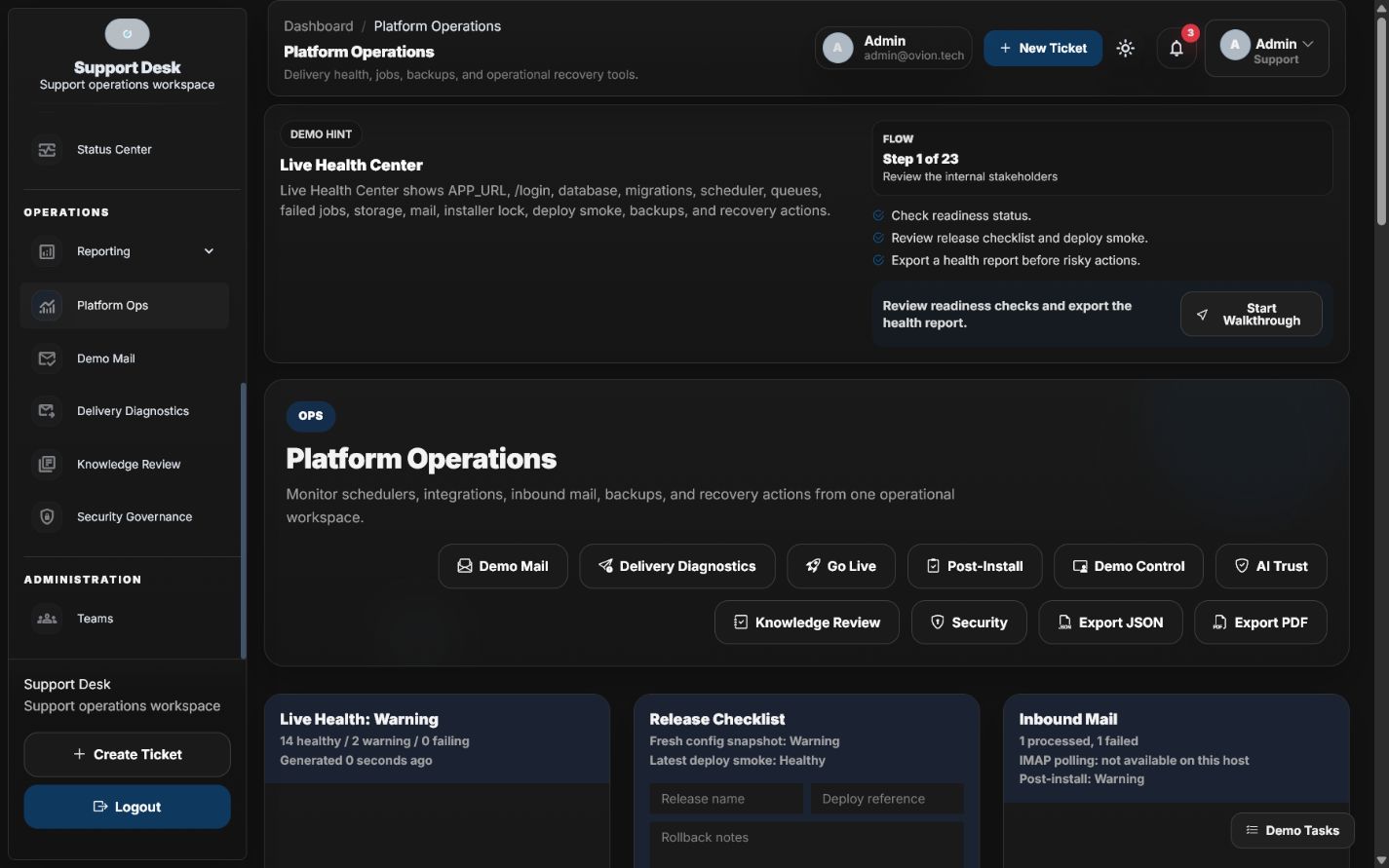Click the file icon on Export JSON

(x=1064, y=623)
